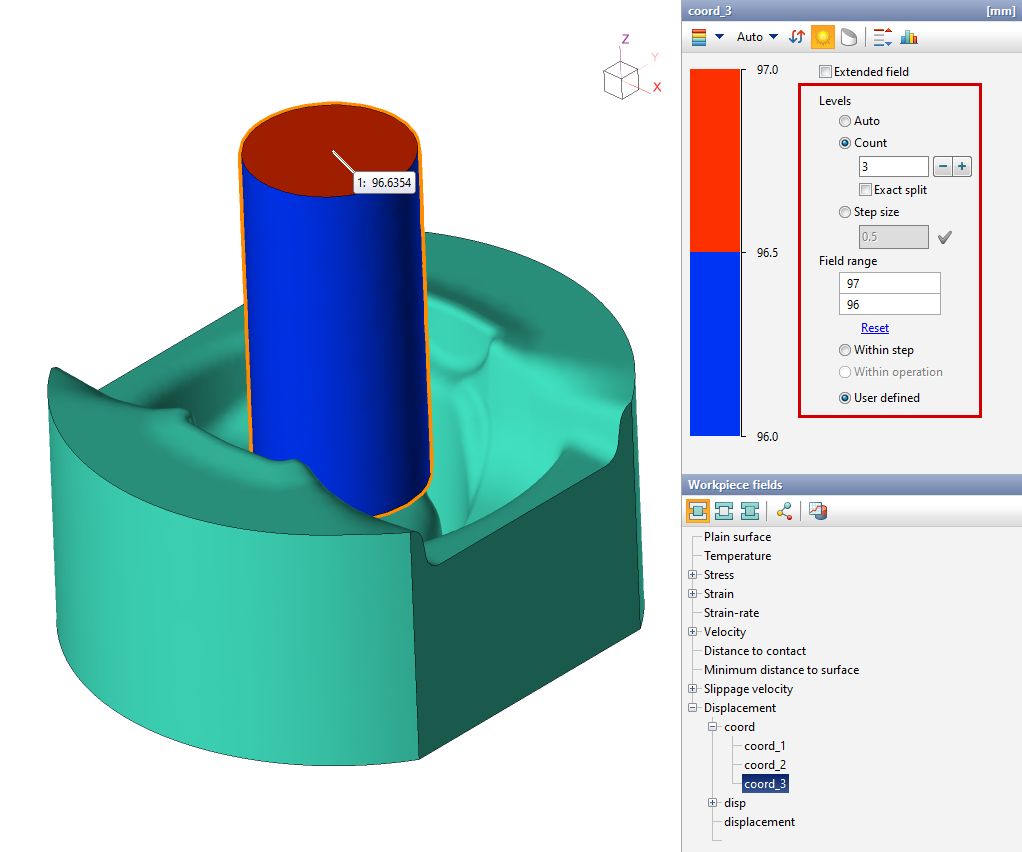Click the Reset field range link
1022x852 pixels.
[875, 328]
